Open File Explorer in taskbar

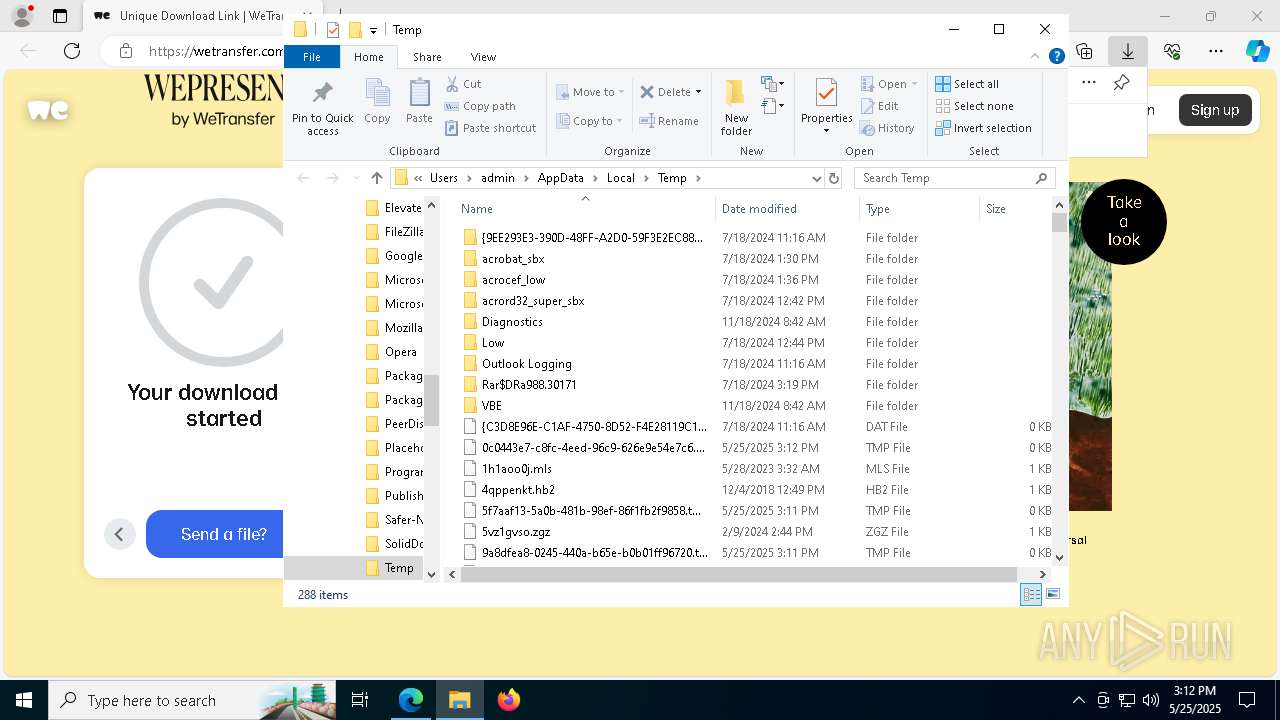pyautogui.click(x=459, y=700)
